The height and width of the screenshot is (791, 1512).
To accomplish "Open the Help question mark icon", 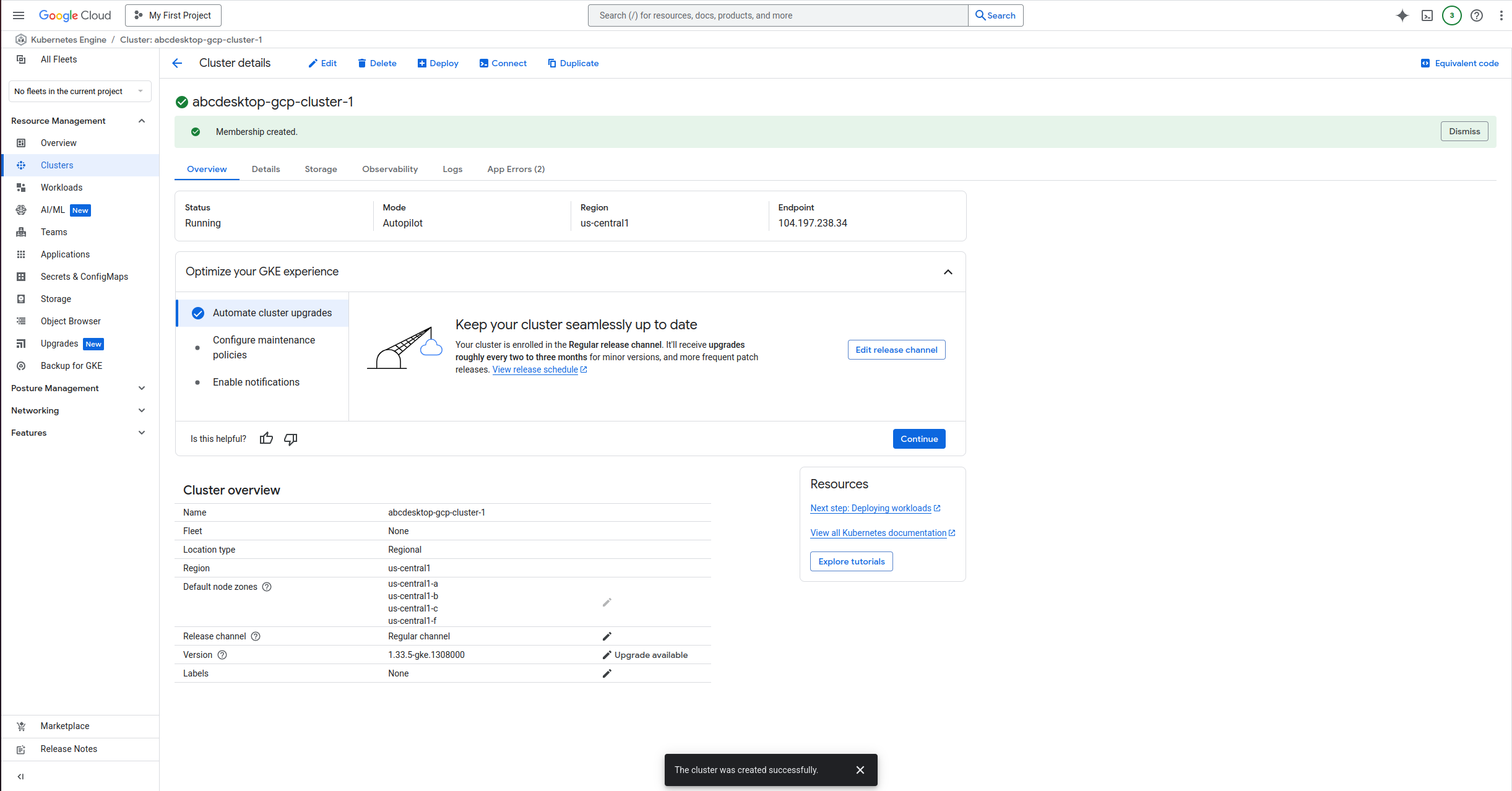I will coord(1477,15).
